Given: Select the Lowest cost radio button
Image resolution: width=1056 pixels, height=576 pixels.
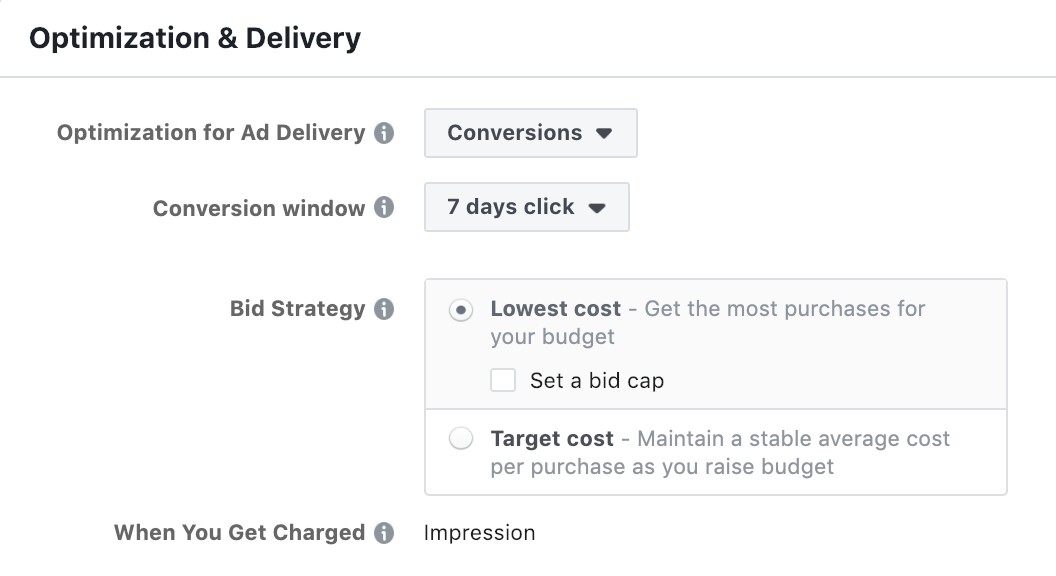Looking at the screenshot, I should (460, 310).
